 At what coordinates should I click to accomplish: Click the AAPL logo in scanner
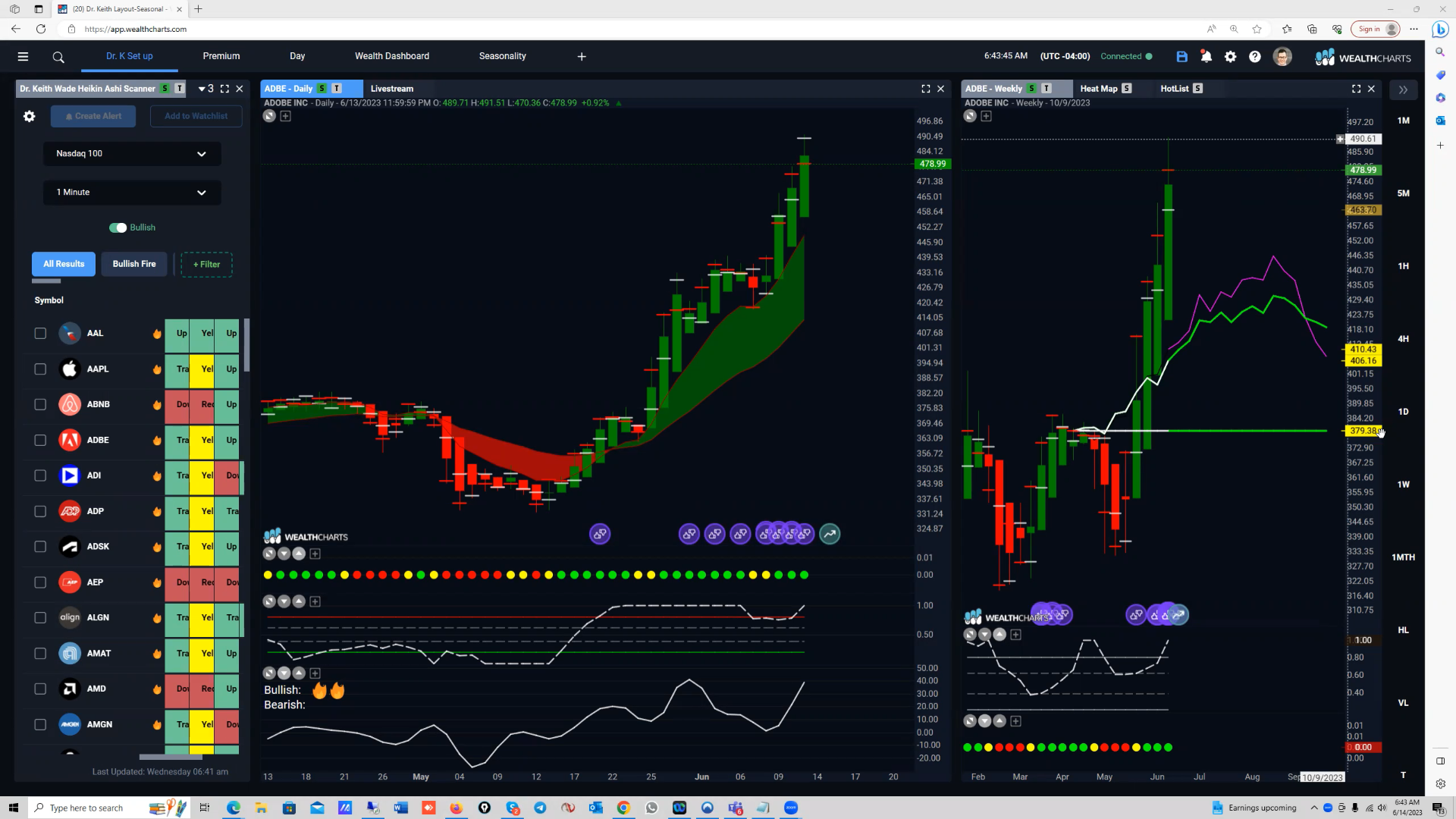click(x=70, y=369)
